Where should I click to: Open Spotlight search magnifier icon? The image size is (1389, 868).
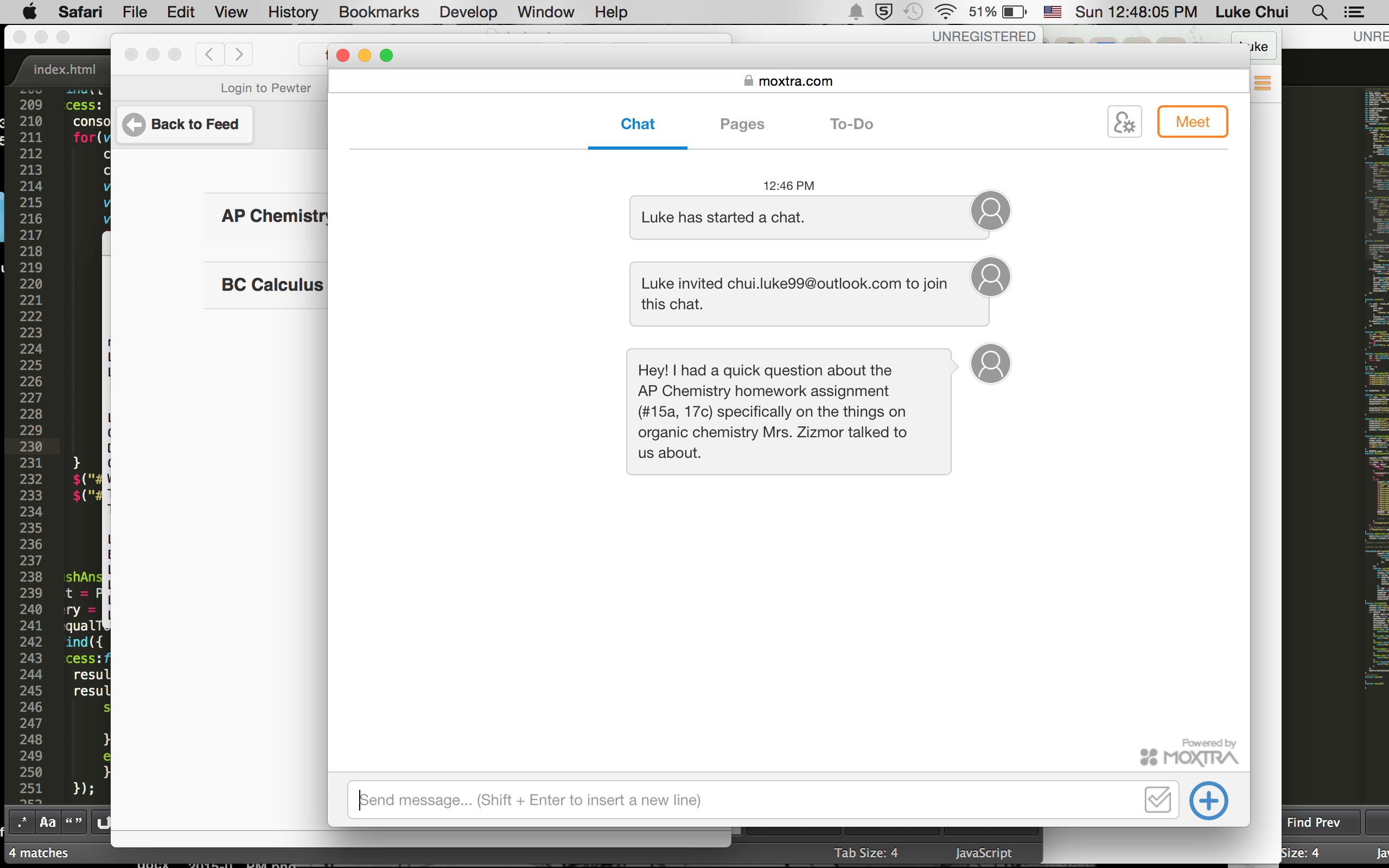pos(1319,12)
